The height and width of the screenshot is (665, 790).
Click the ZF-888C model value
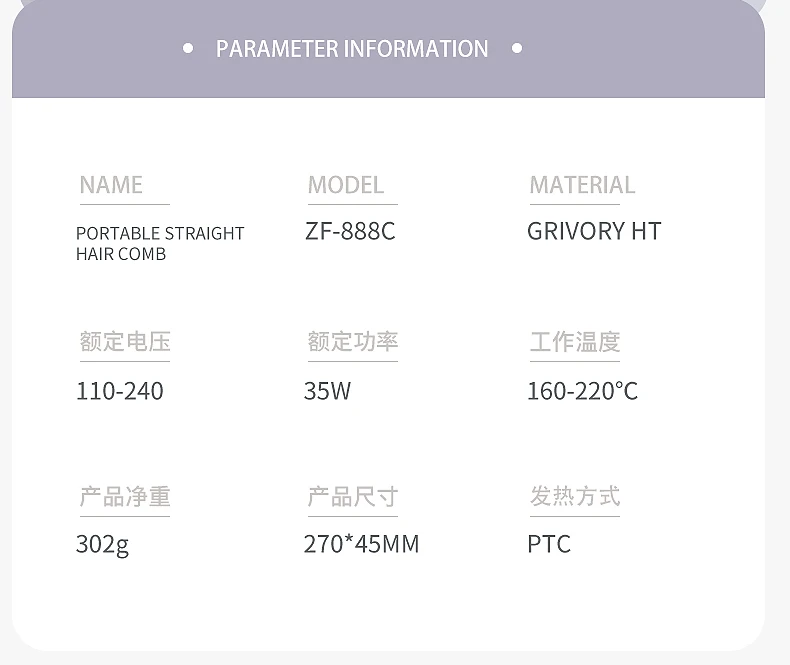click(x=350, y=231)
